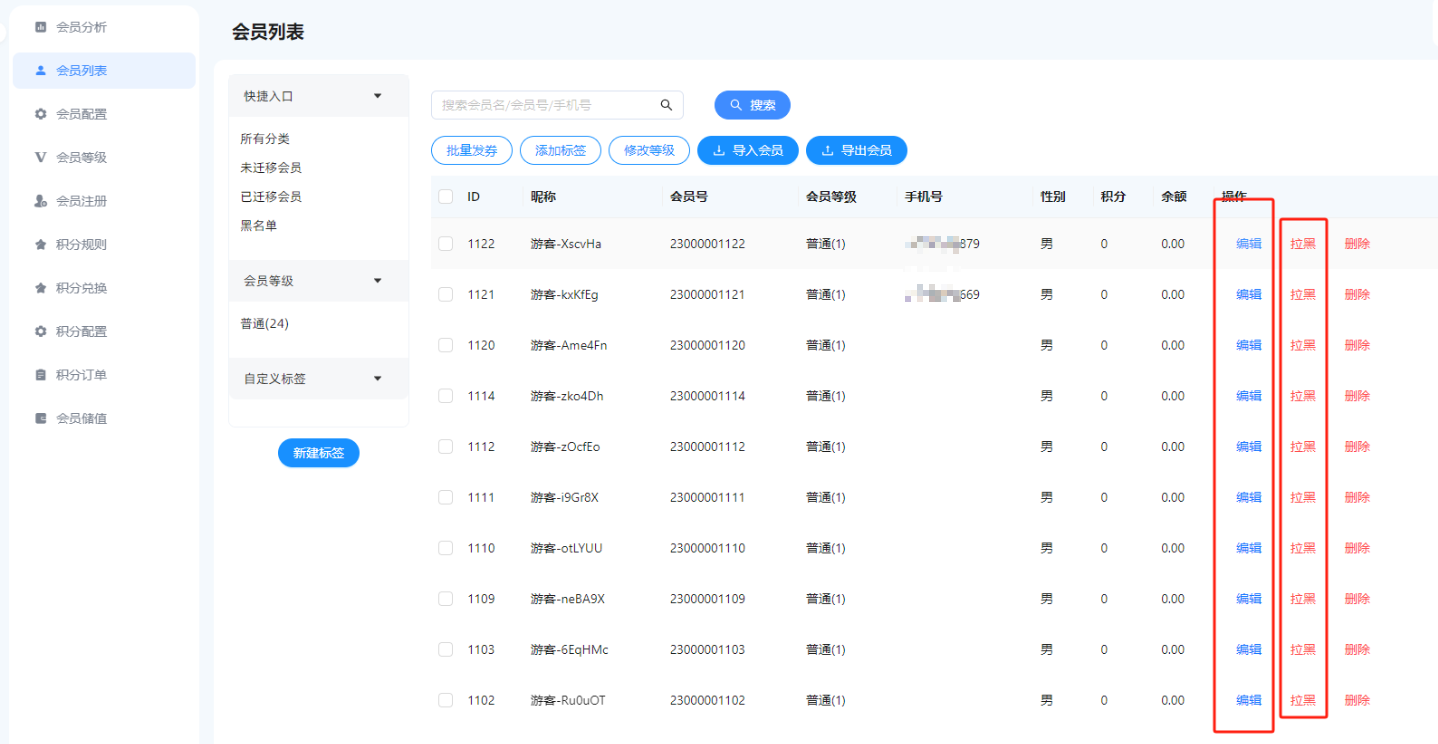Expand the 自定义标签 panel arrow
Image resolution: width=1438 pixels, height=744 pixels.
coord(378,379)
